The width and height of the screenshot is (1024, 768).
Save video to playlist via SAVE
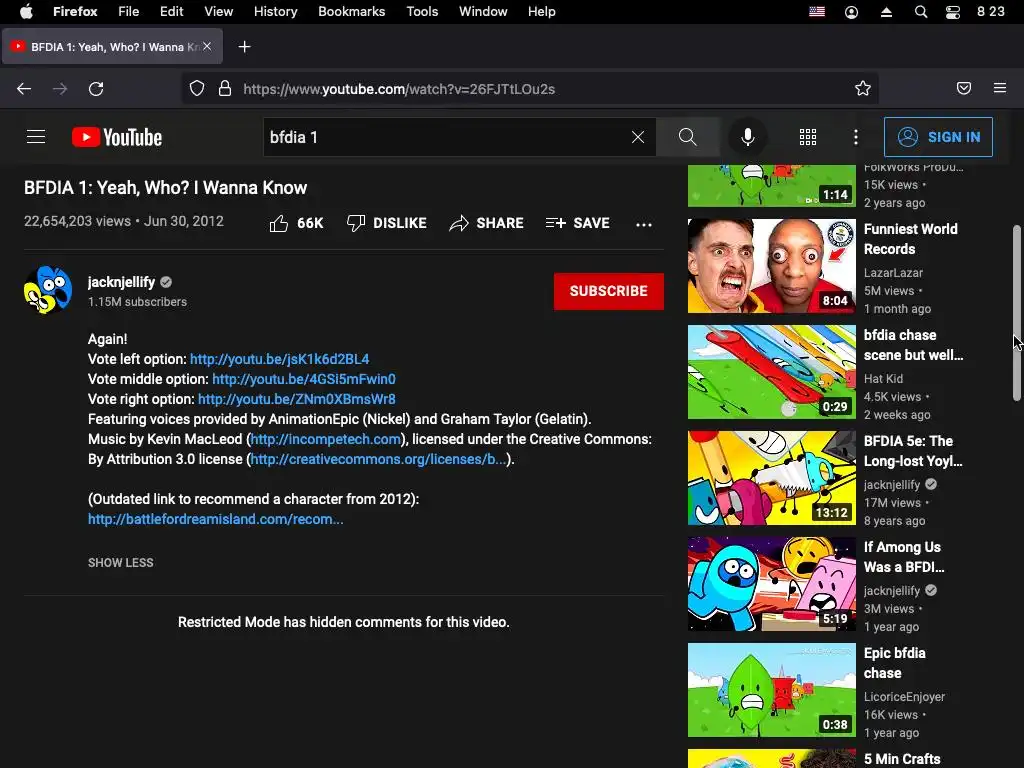tap(577, 223)
